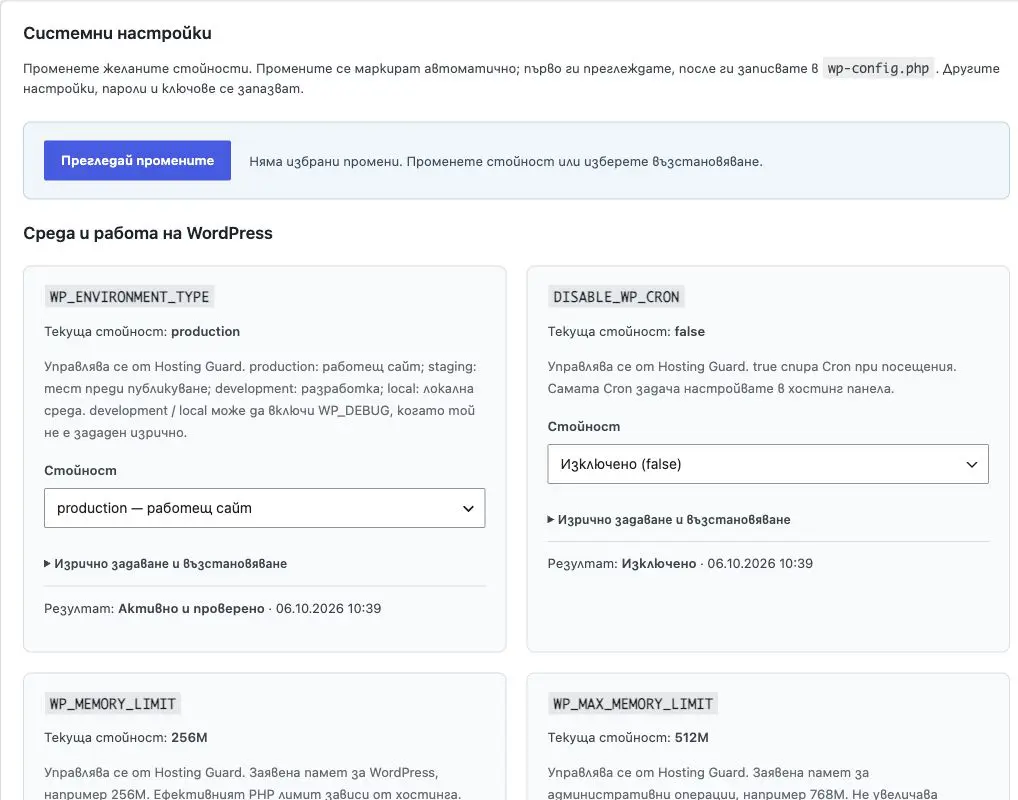Click the chevron arrow in the production dropdown

(468, 508)
